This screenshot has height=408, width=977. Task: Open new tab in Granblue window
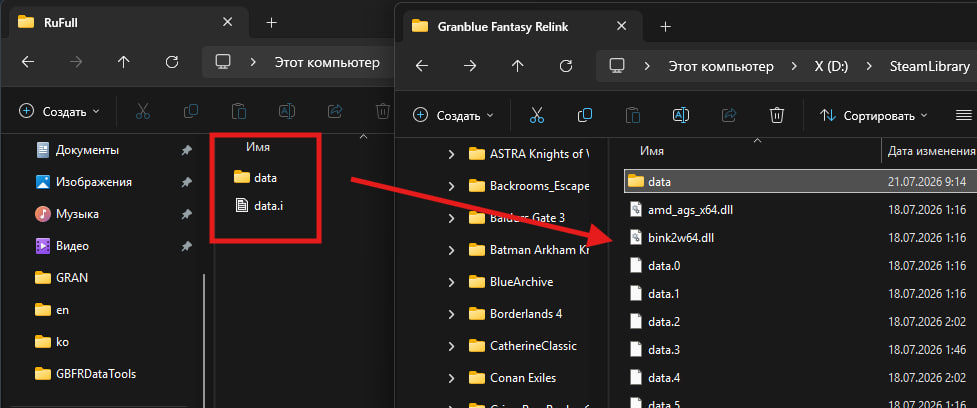click(665, 26)
